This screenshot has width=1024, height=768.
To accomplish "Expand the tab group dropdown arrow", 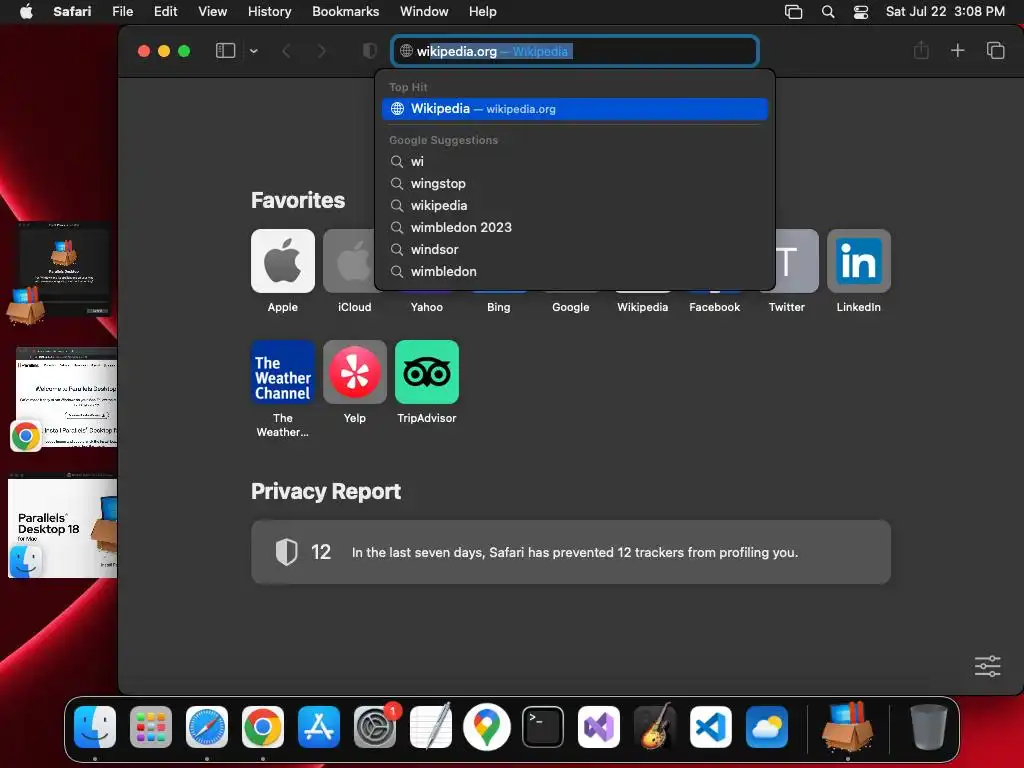I will point(253,51).
